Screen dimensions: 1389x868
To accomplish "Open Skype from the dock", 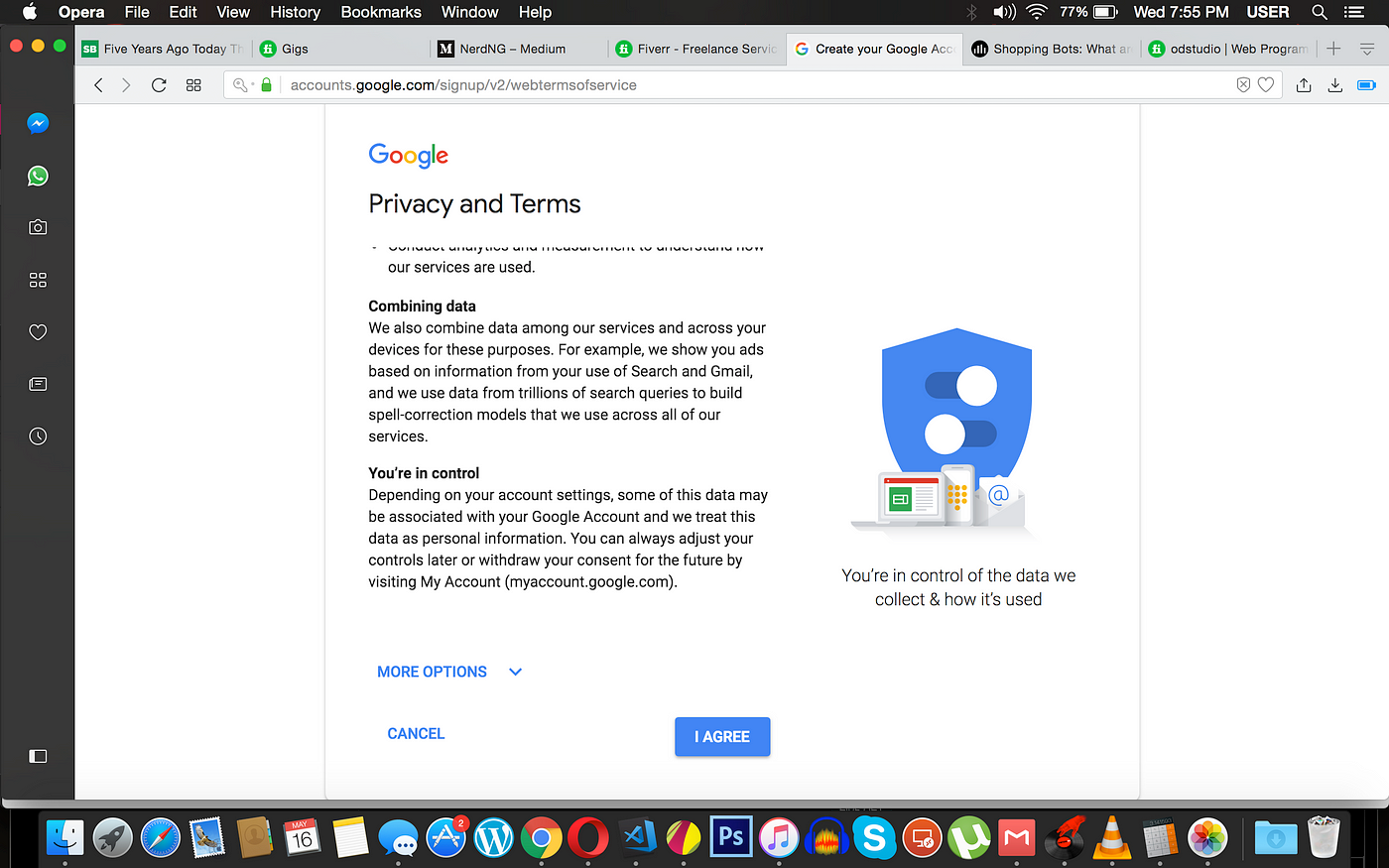I will [874, 838].
